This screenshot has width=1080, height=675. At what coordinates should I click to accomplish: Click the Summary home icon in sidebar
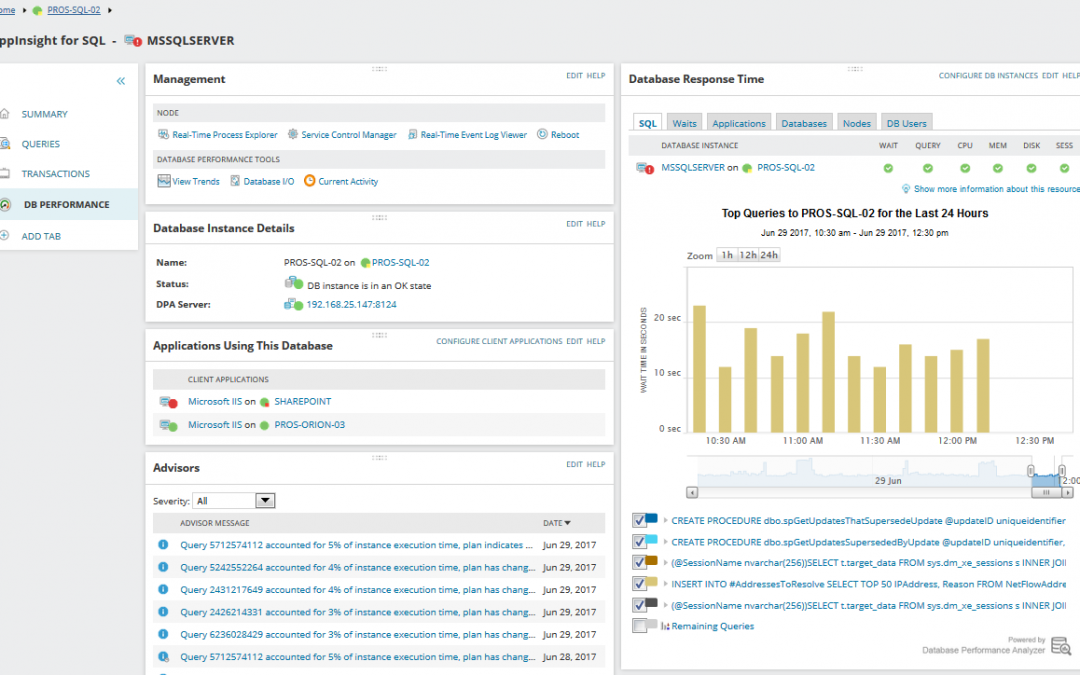coord(5,114)
